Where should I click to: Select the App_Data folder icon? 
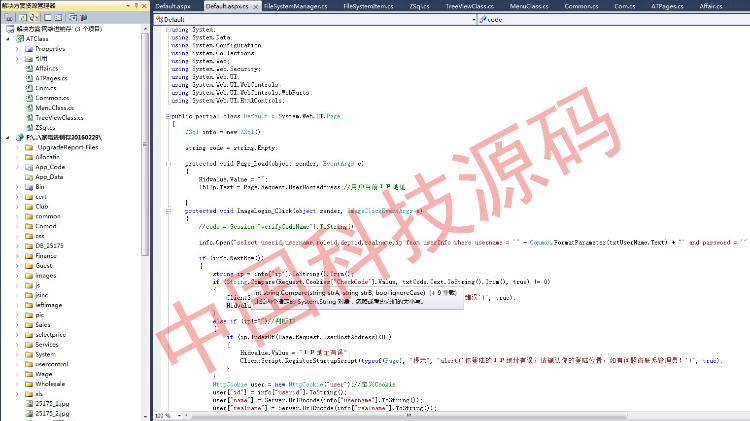29,177
